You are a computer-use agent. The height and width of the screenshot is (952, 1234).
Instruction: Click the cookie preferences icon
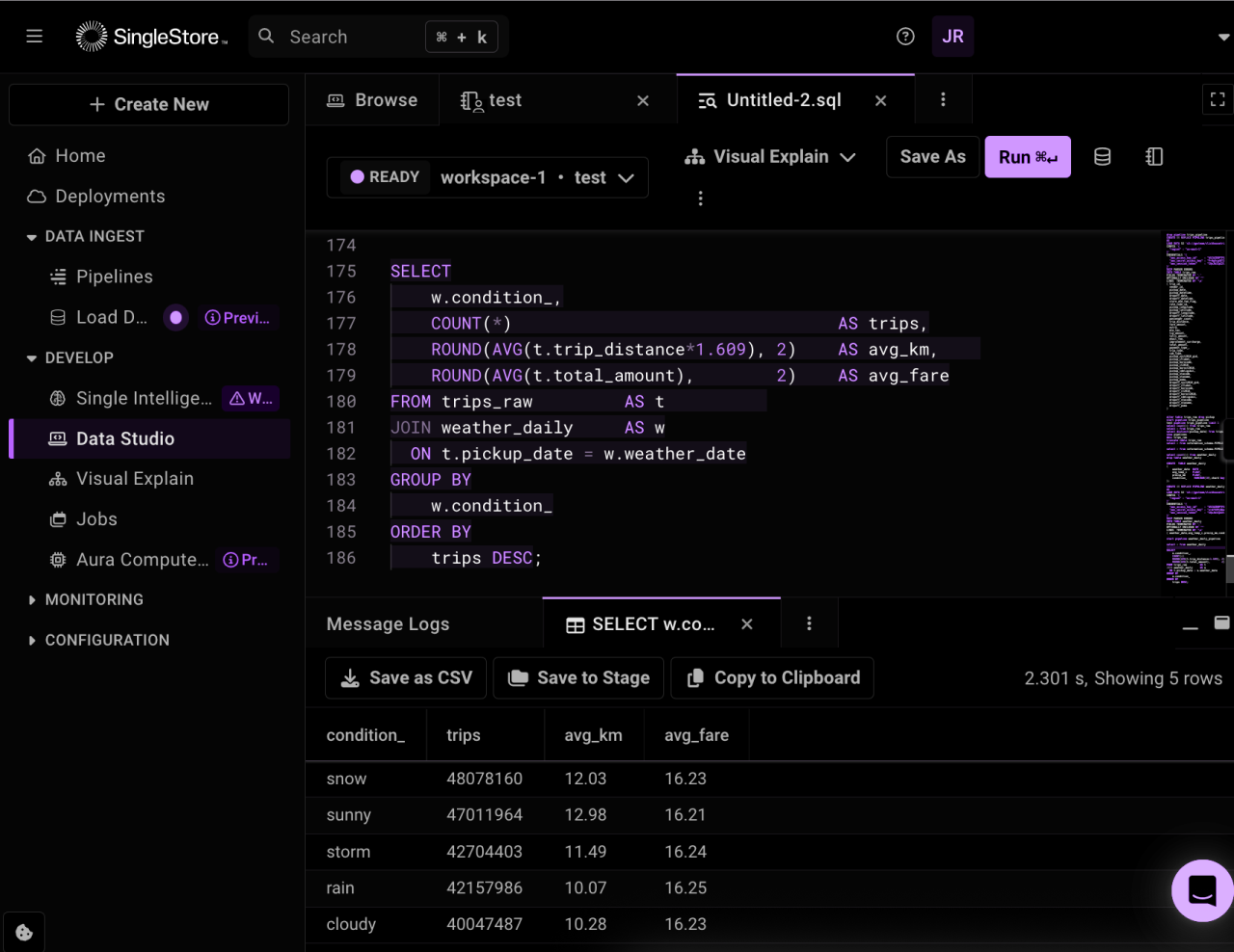(x=24, y=931)
